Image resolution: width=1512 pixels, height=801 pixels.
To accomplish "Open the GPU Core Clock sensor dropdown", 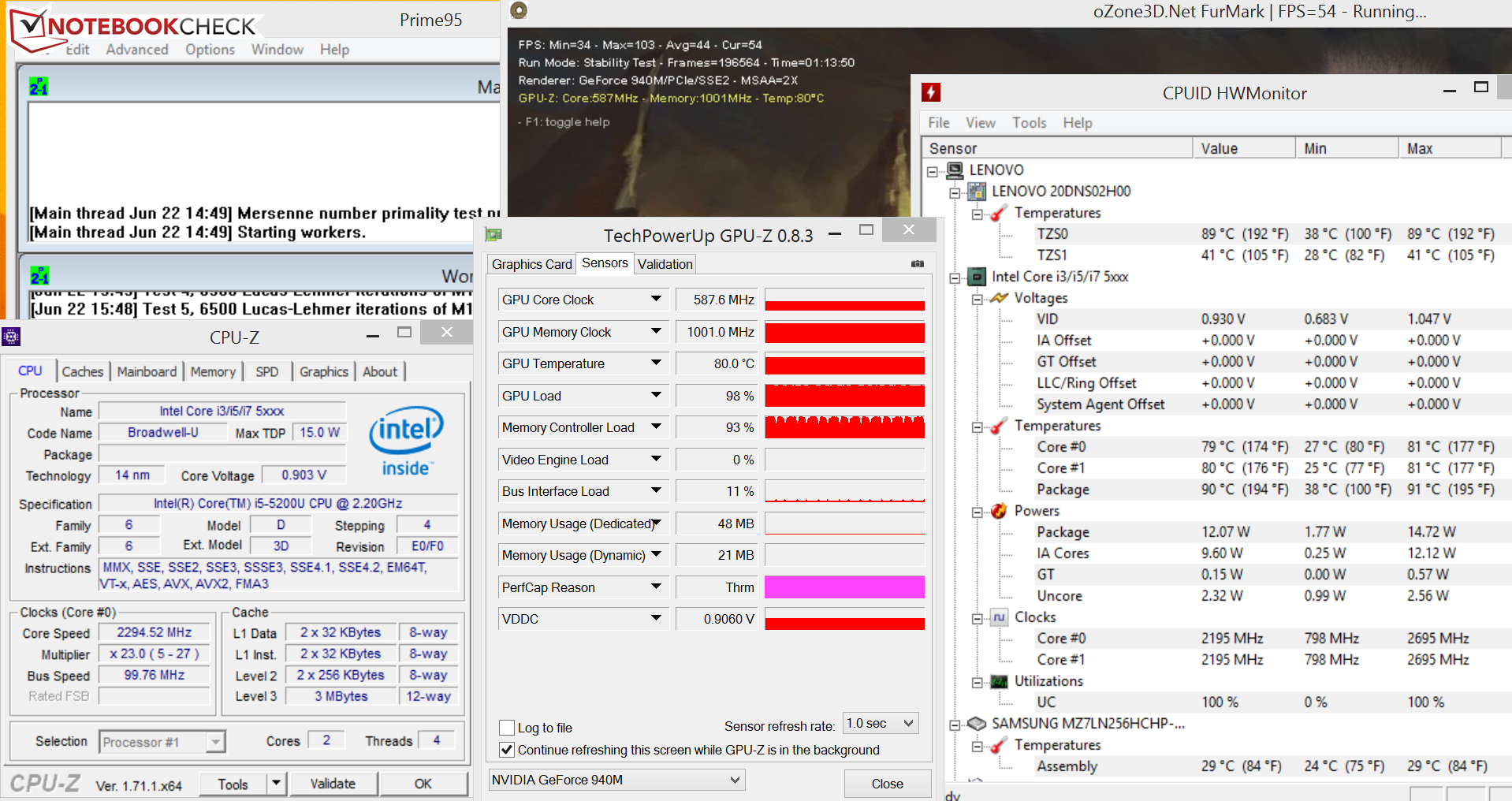I will (x=656, y=300).
